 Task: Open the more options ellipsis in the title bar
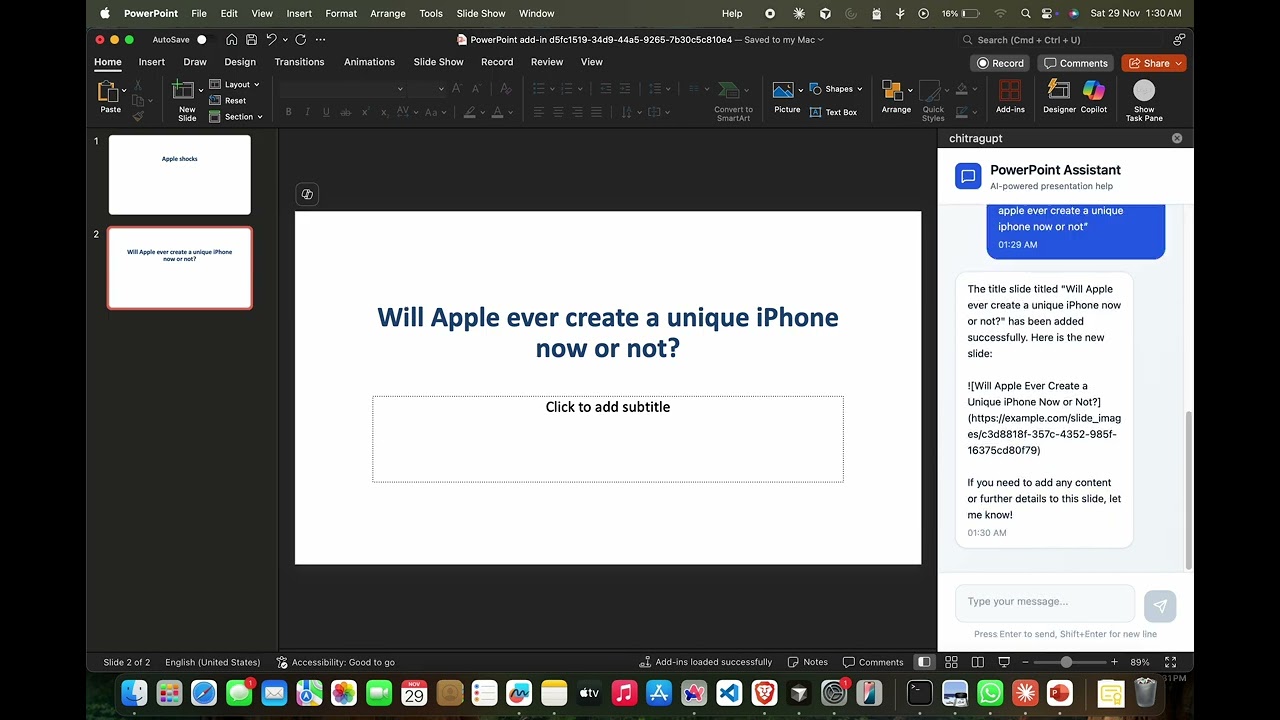coord(320,40)
